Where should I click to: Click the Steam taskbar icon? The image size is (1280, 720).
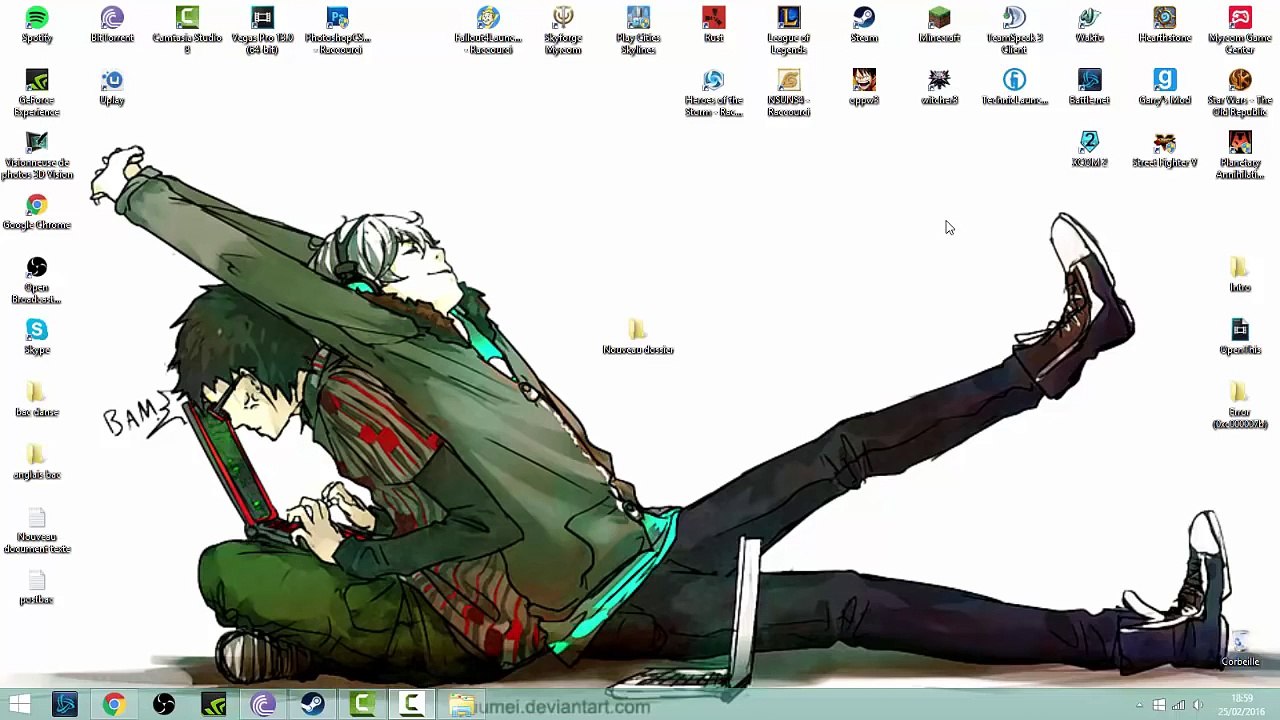click(312, 705)
